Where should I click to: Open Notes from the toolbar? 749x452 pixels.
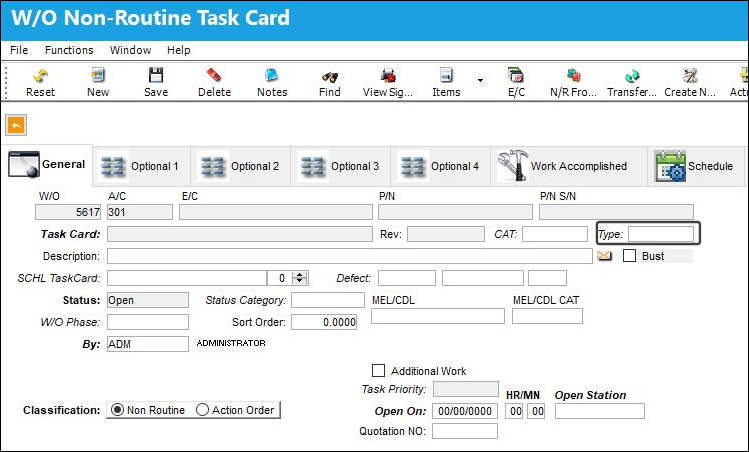[272, 75]
